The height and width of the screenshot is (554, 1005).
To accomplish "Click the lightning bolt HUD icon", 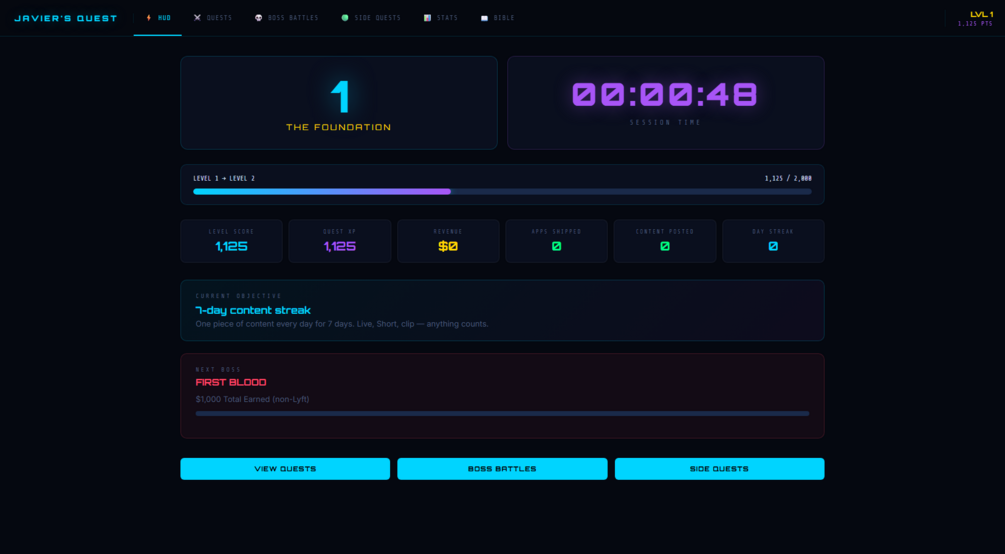I will coord(149,18).
